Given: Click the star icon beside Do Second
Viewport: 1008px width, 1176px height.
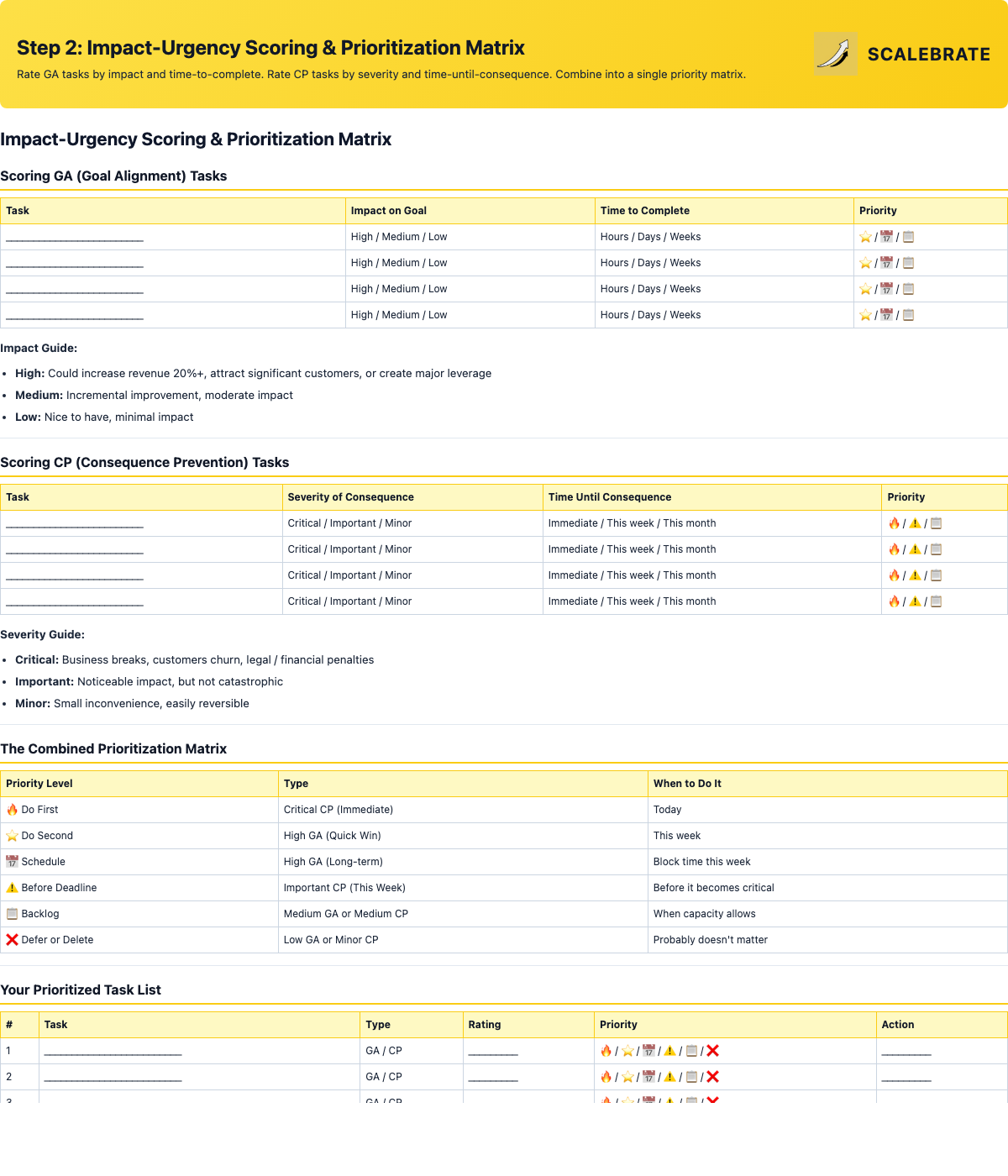Looking at the screenshot, I should tap(12, 836).
